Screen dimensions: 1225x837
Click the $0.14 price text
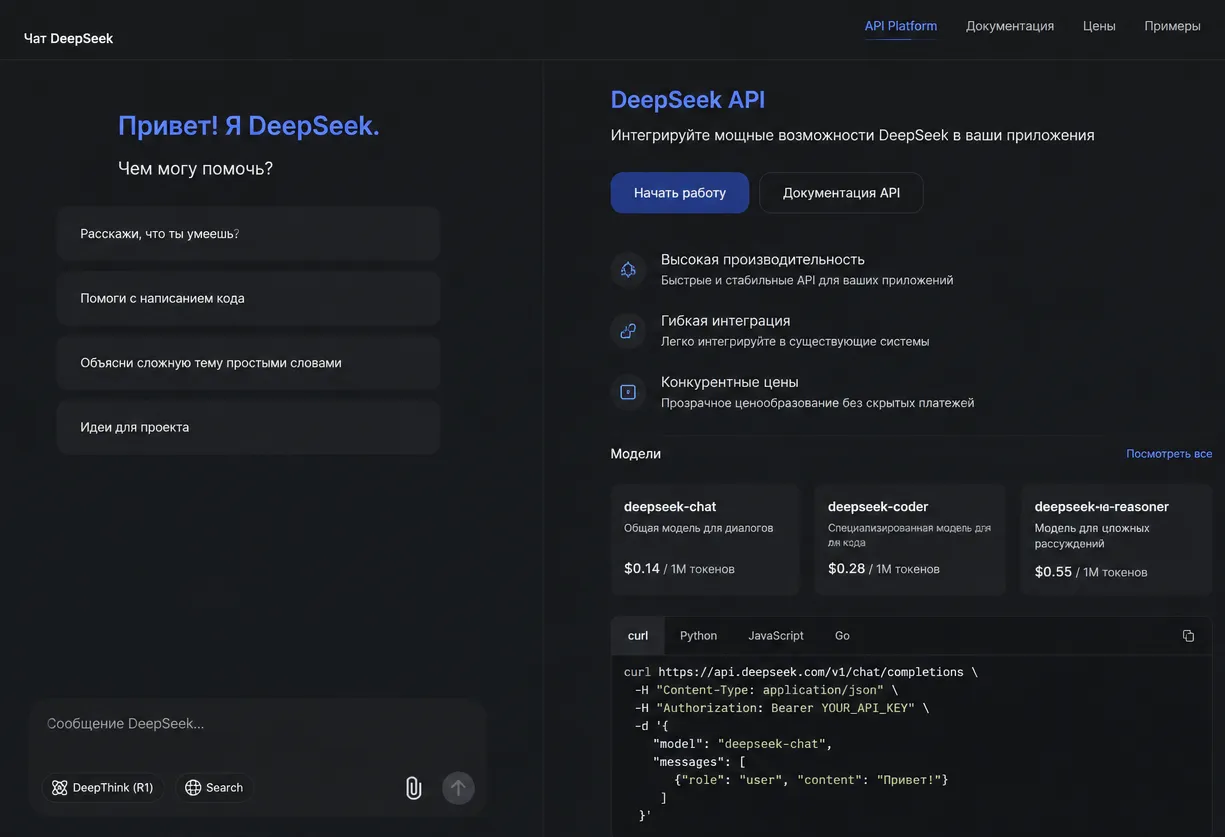[642, 568]
